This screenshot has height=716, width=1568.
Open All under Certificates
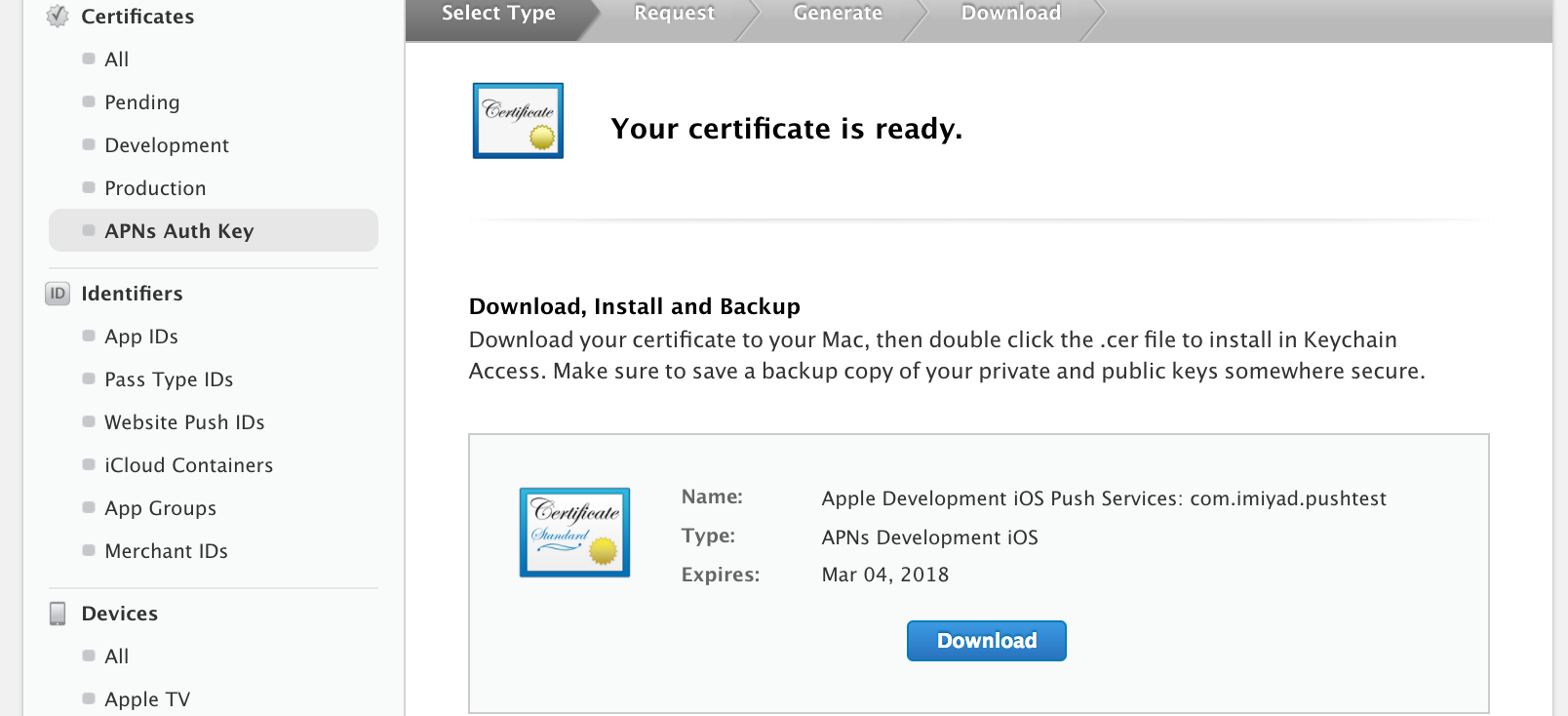116,60
